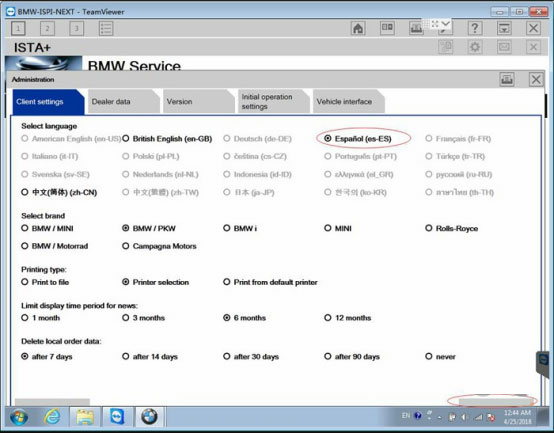Limit news display to 1 month
The image size is (554, 433).
(41, 318)
